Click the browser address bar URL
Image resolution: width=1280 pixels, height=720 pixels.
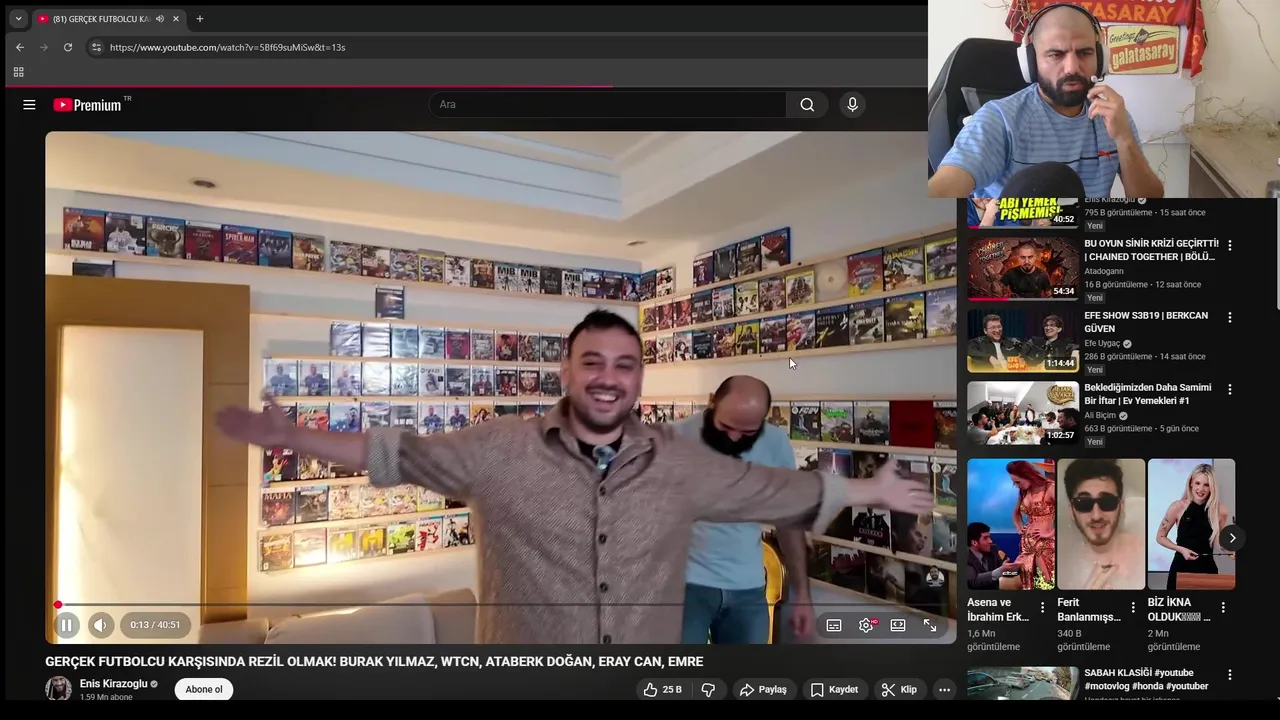[227, 47]
